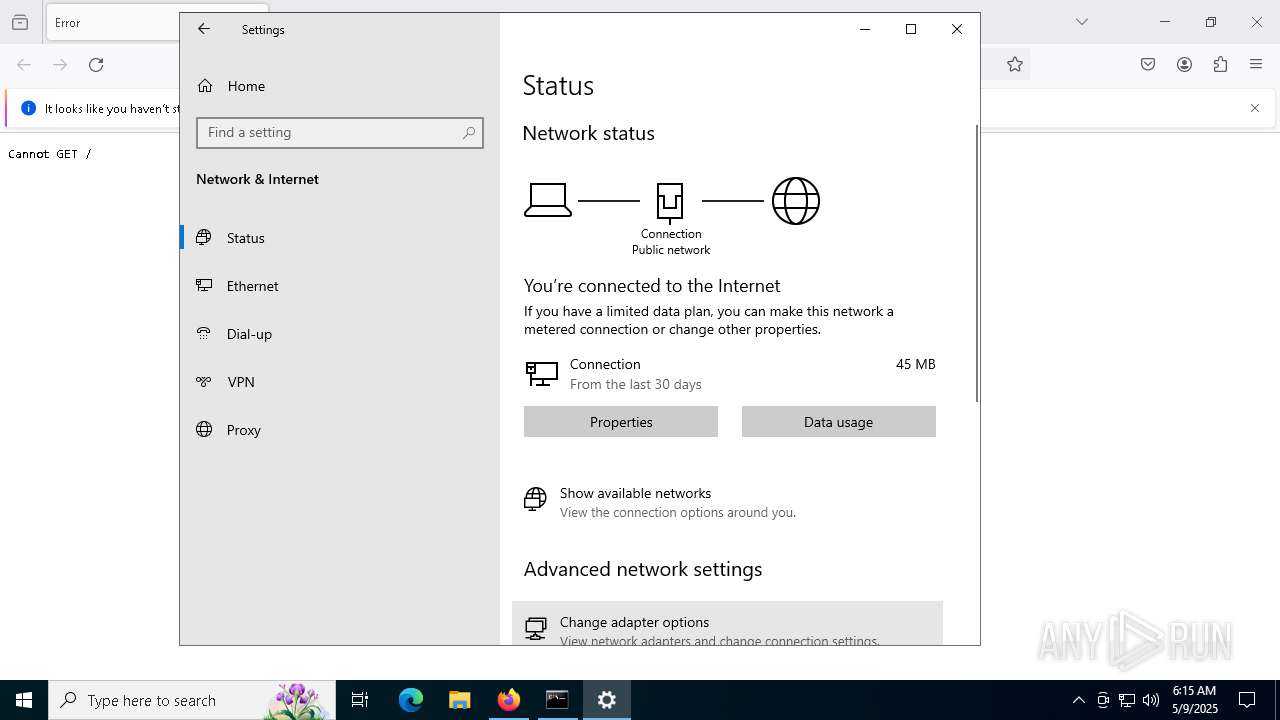Click the Ethernet connection icon in diagram
Viewport: 1280px width, 720px height.
(x=670, y=203)
